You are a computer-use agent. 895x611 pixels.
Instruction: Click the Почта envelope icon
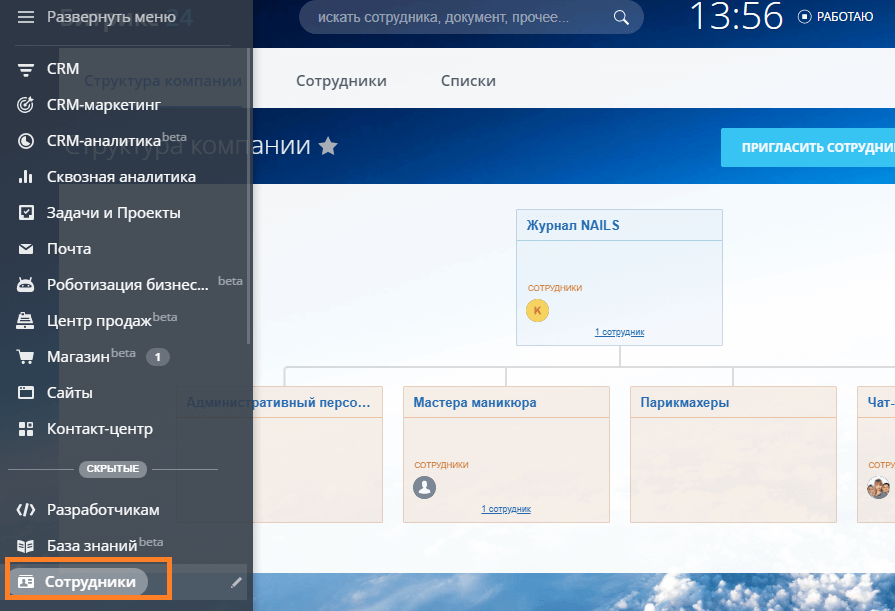[x=26, y=249]
